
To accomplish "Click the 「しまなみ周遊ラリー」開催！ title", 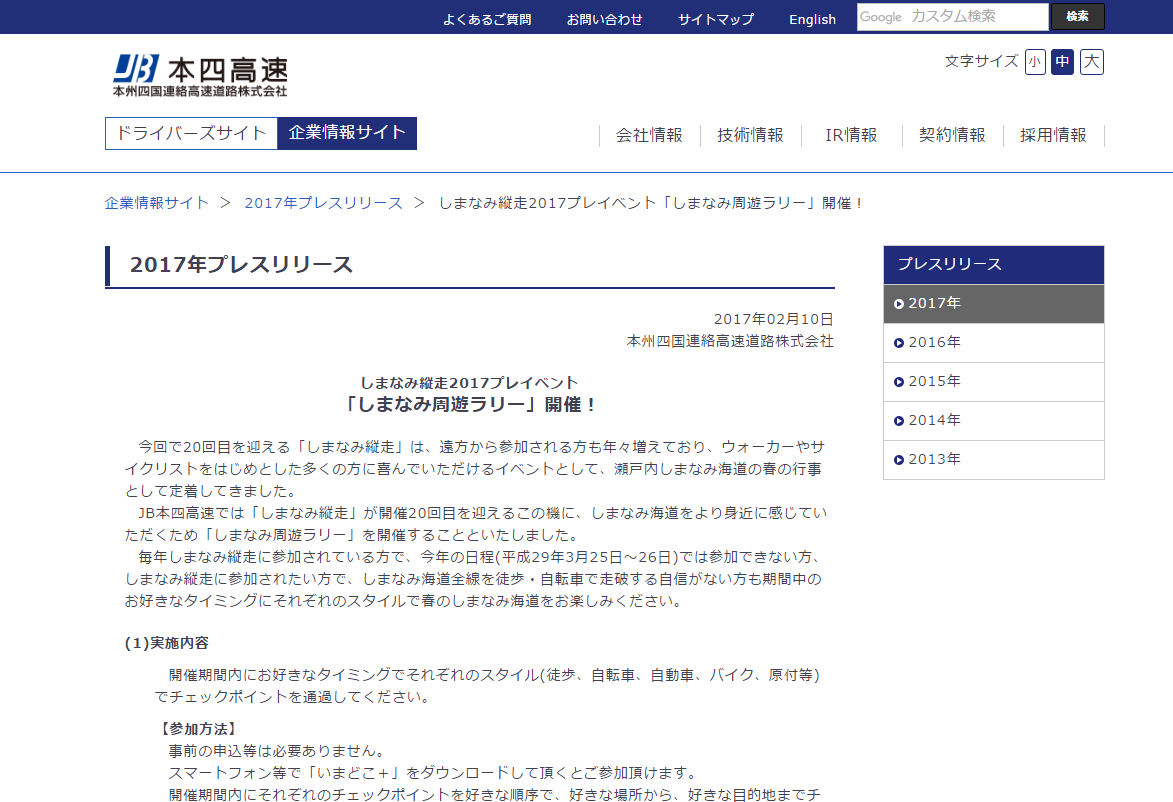I will click(x=469, y=405).
